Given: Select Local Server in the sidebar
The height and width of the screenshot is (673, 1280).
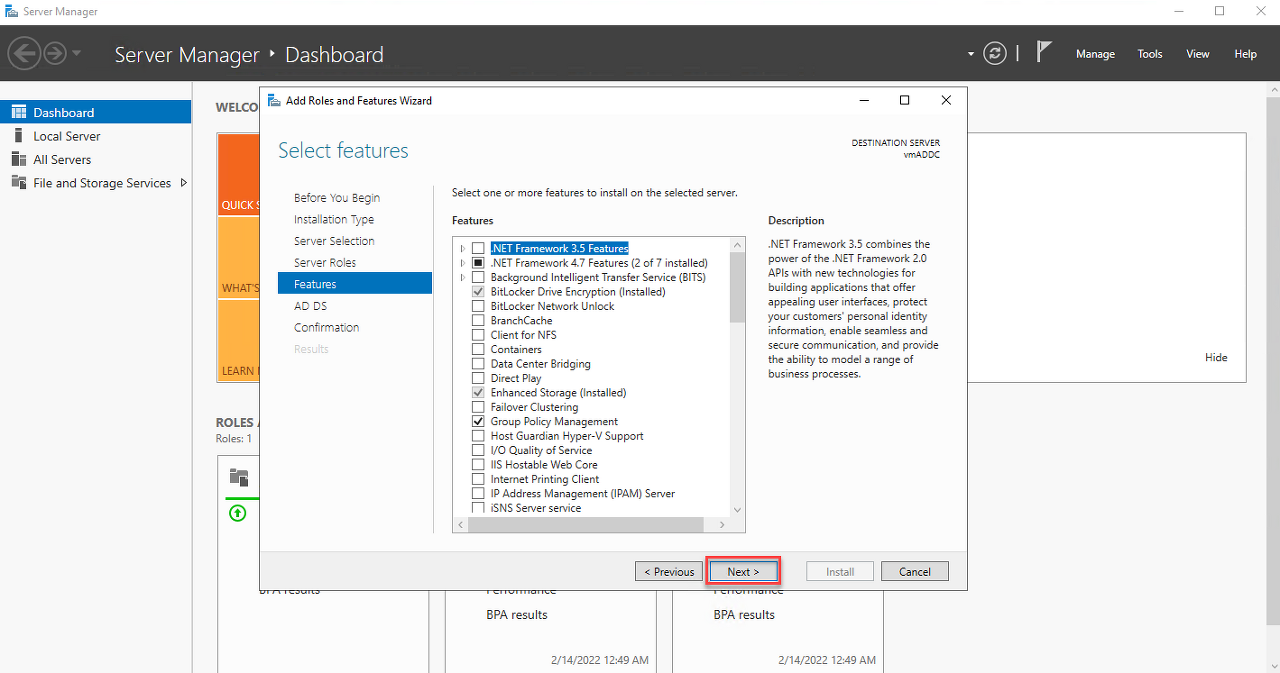Looking at the screenshot, I should pos(67,136).
